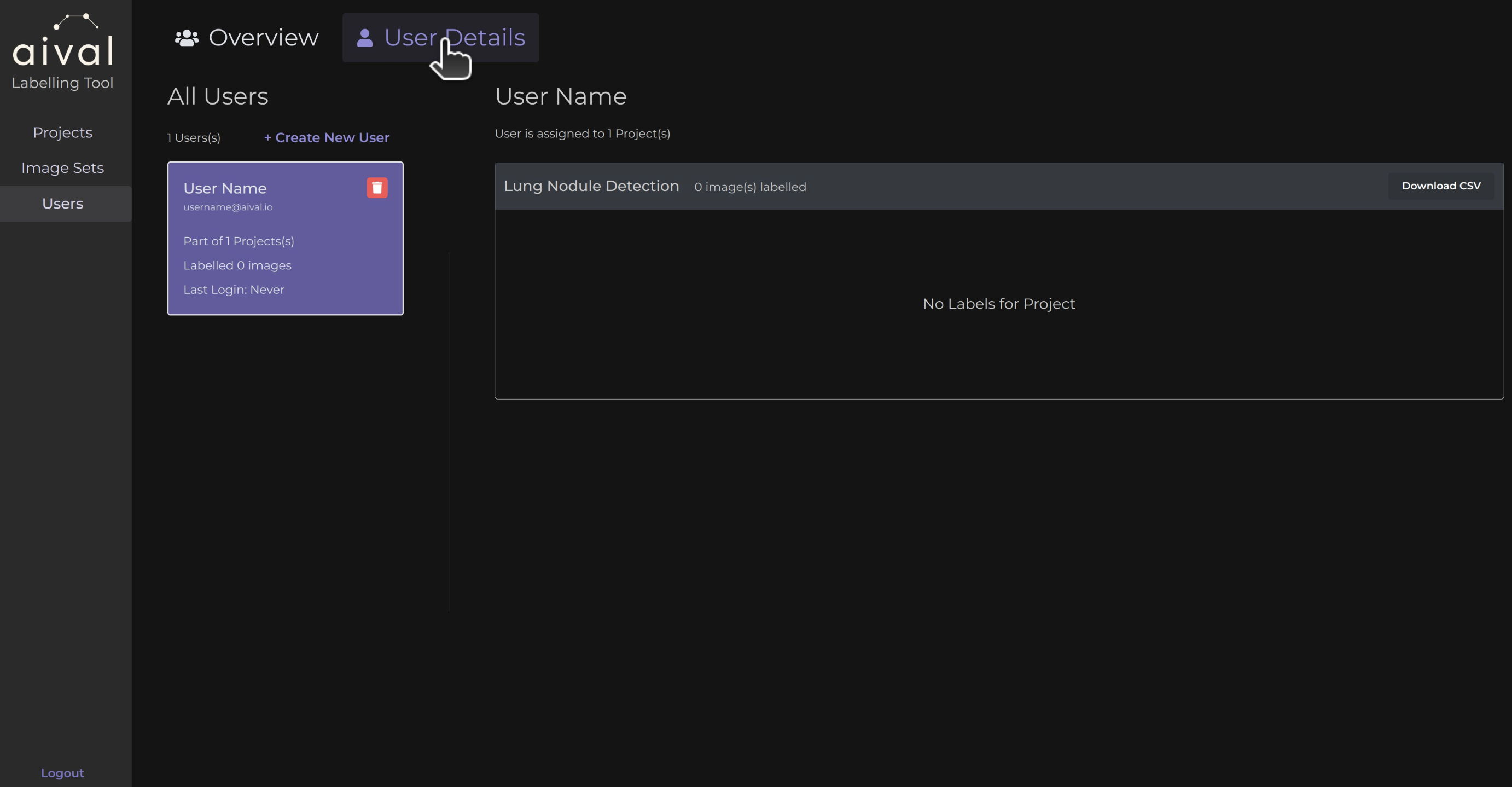Click the Logout button
Viewport: 1512px width, 787px height.
coord(62,773)
